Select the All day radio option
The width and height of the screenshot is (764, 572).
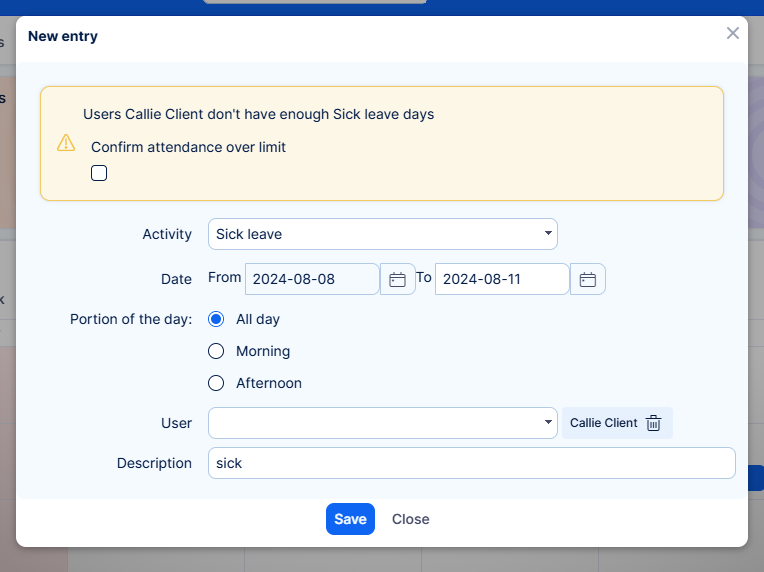tap(215, 319)
